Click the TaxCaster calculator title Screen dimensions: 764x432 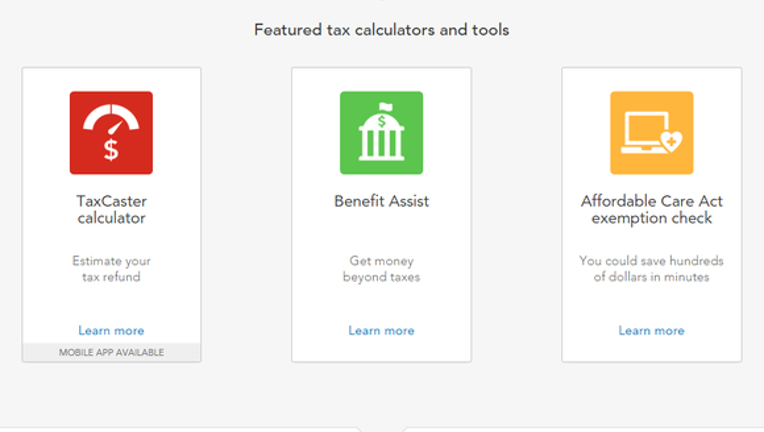[112, 209]
